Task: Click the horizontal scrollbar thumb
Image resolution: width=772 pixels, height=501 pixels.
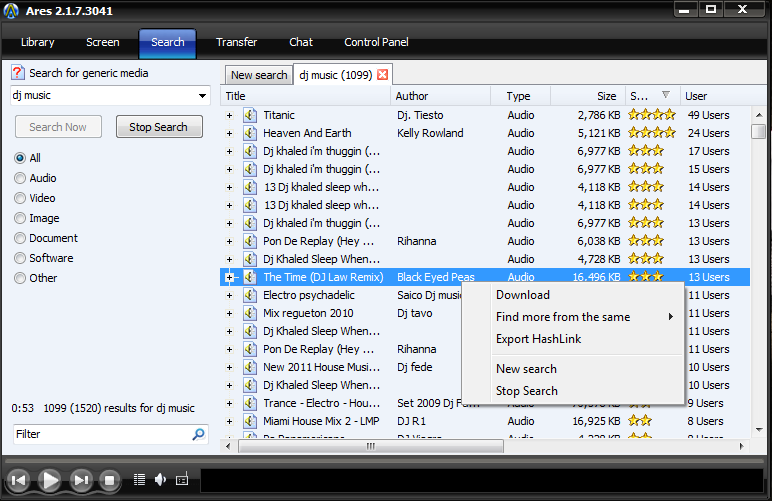Action: (371, 446)
